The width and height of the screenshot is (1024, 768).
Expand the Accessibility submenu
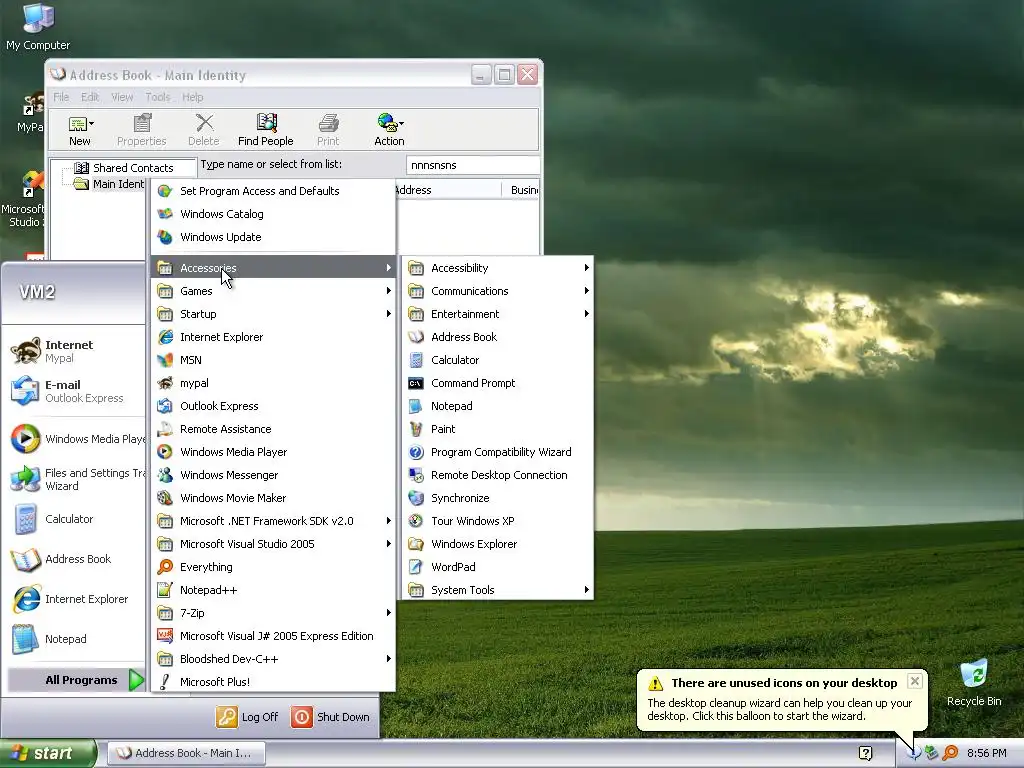coord(497,268)
